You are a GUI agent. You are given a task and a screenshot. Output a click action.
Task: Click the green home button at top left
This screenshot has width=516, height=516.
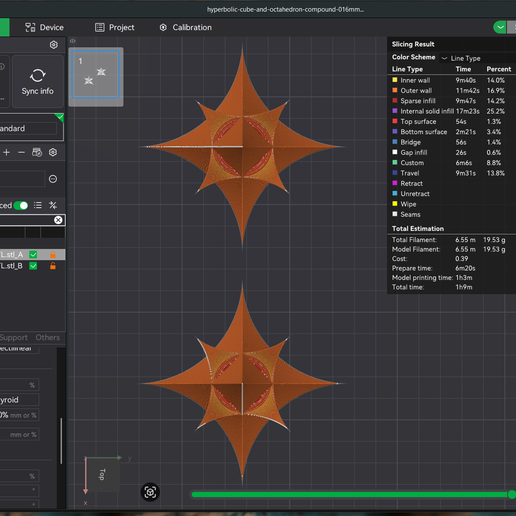pos(4,27)
